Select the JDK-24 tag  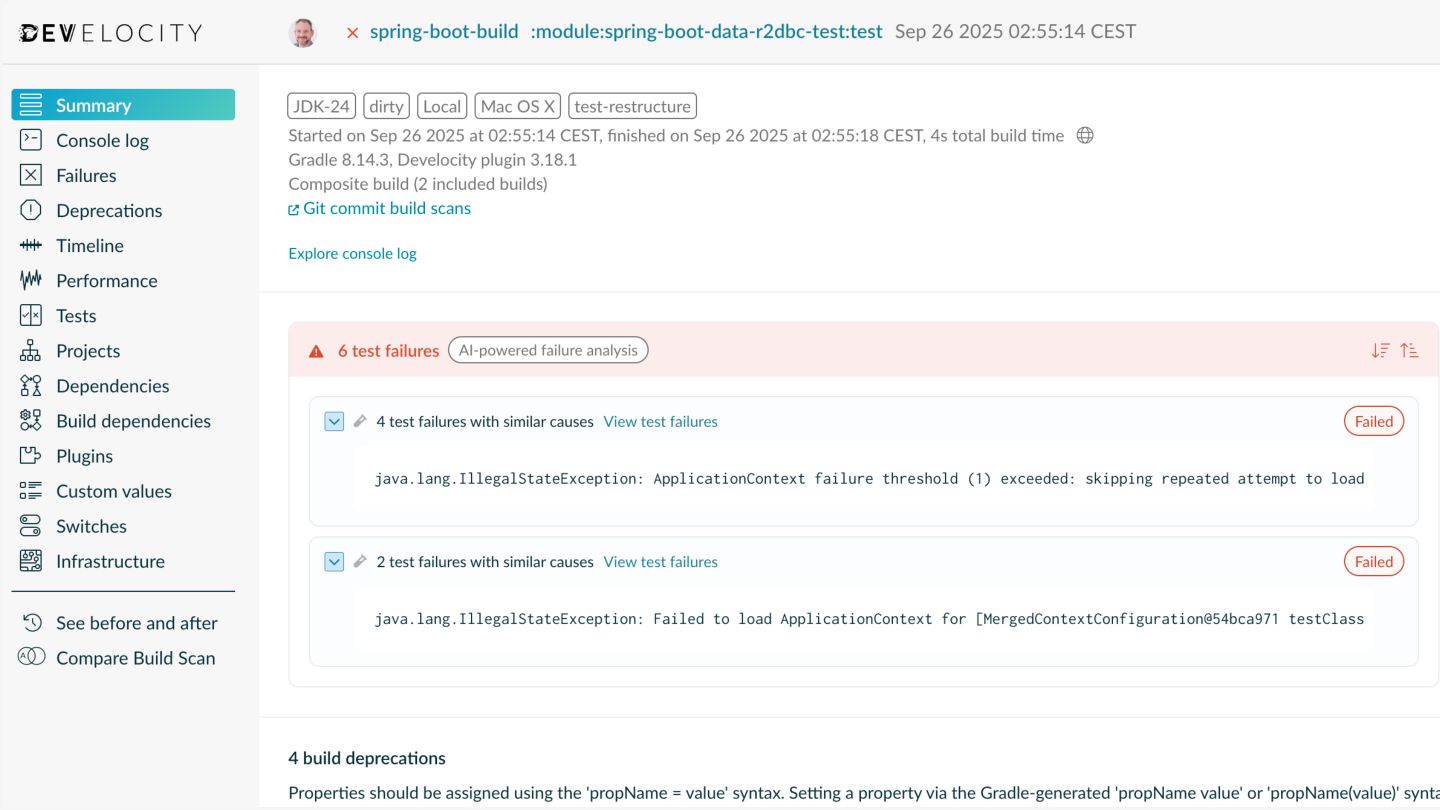tap(322, 106)
